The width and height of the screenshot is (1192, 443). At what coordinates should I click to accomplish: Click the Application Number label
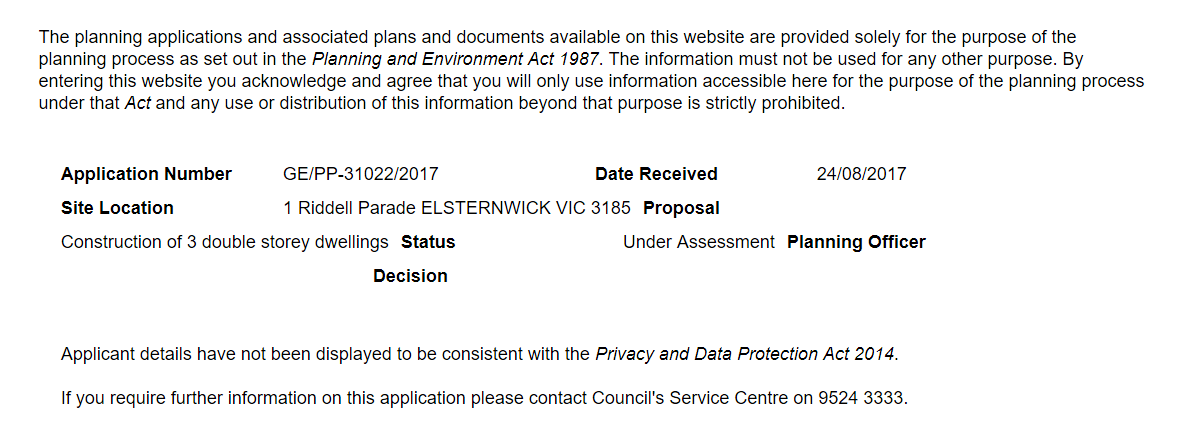click(x=146, y=174)
